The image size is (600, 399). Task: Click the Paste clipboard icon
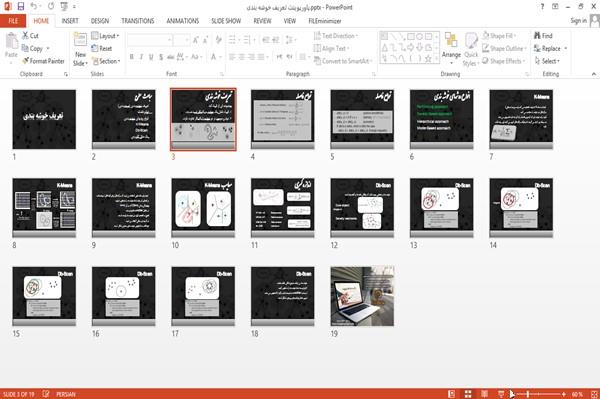(11, 41)
